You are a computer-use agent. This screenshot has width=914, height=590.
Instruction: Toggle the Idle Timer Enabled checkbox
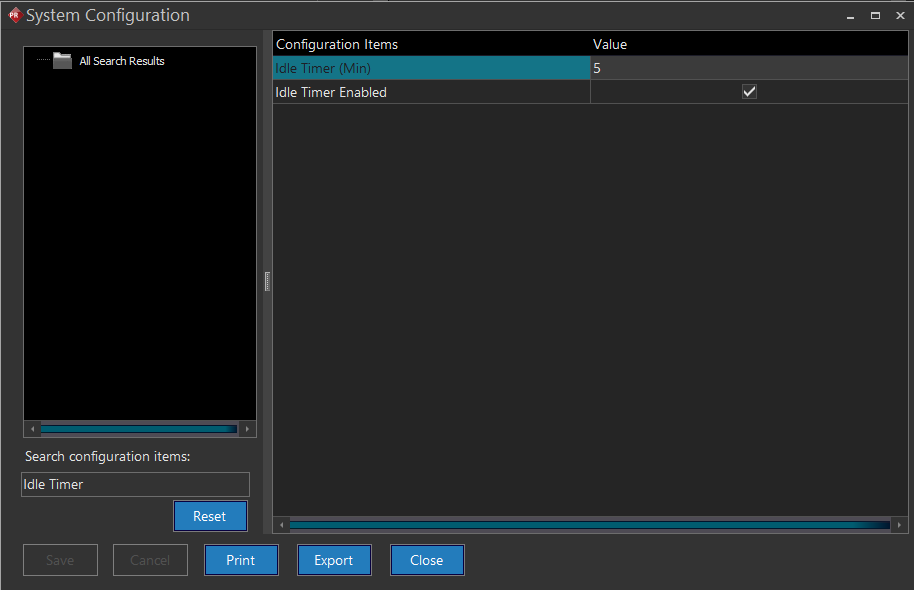point(749,92)
